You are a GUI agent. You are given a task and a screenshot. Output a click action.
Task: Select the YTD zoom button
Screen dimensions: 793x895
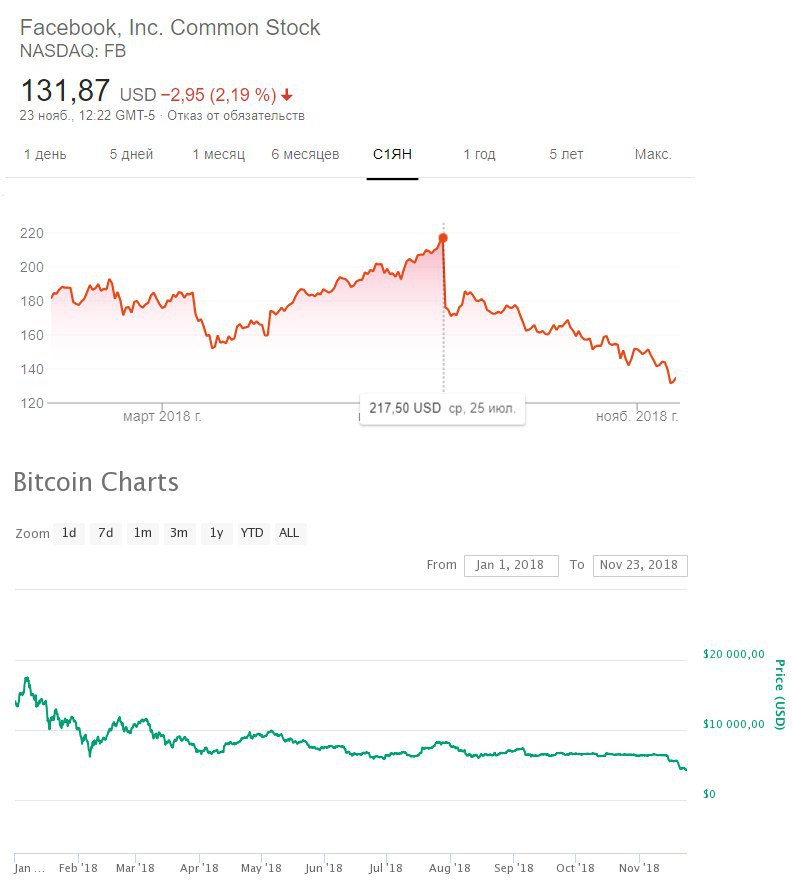coord(252,533)
